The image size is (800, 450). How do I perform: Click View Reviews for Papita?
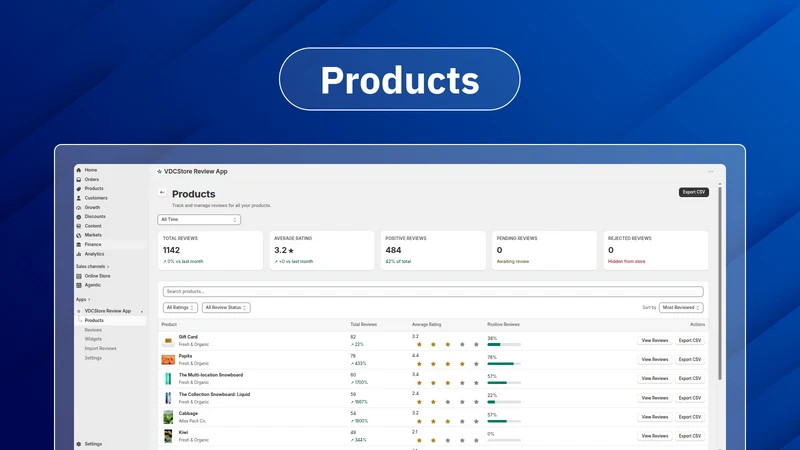655,360
